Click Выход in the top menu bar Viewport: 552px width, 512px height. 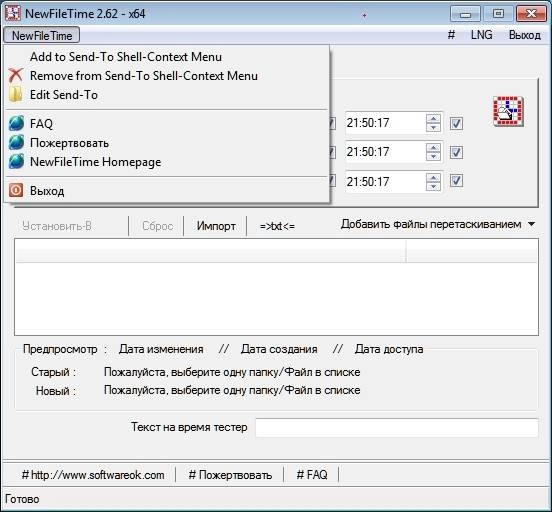click(x=525, y=35)
